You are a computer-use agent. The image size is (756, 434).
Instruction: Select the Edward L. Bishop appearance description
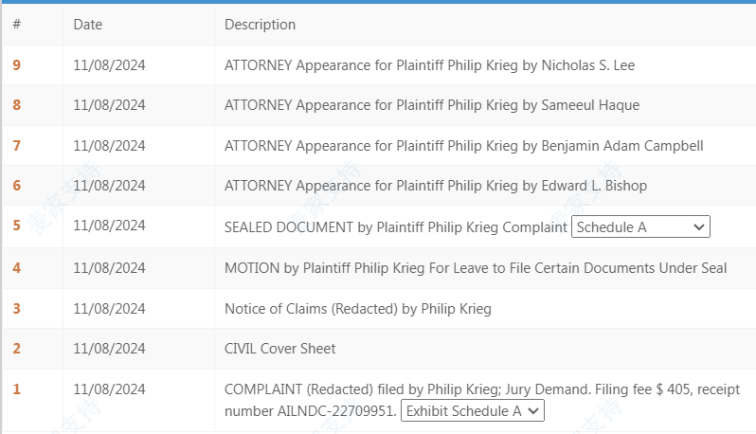tap(435, 186)
